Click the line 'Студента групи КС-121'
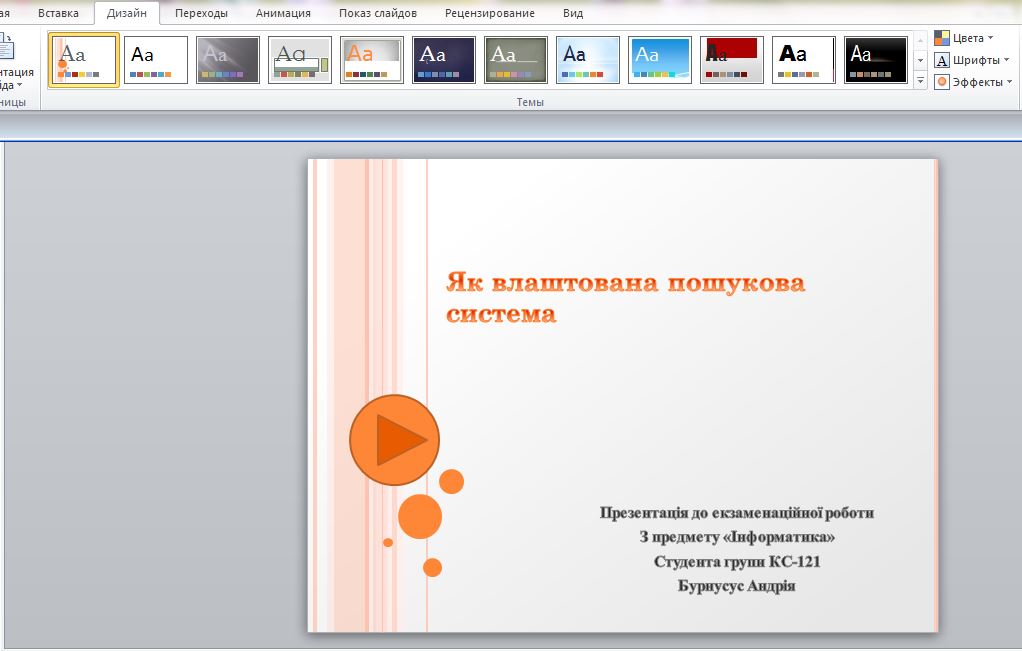Viewport: 1022px width, 651px height. [737, 562]
